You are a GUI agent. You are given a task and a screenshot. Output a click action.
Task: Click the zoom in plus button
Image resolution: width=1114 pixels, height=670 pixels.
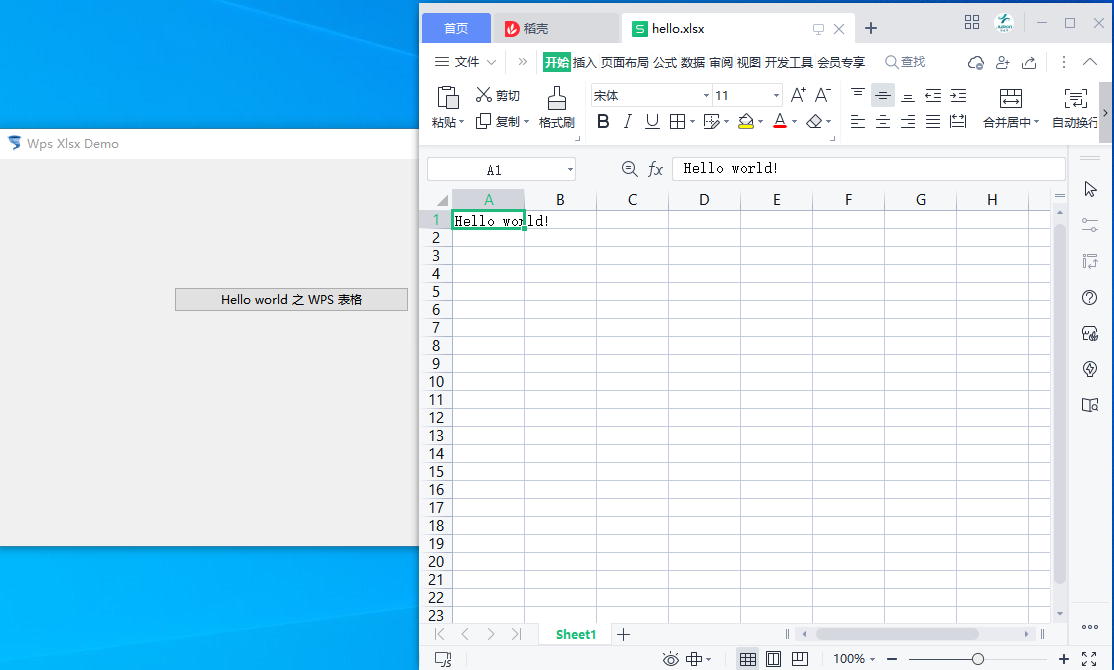1064,659
